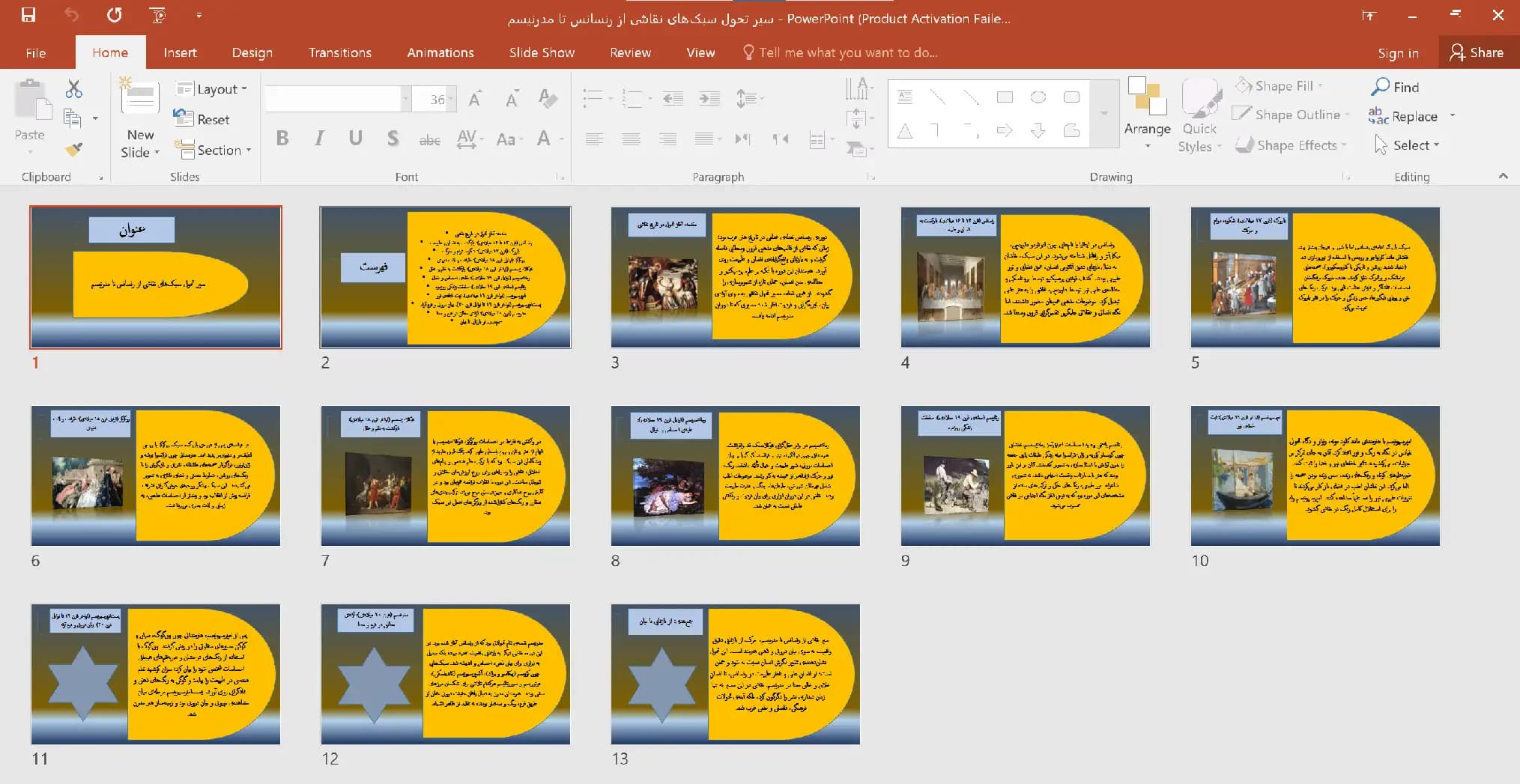Click the Find magnifier button
1520x784 pixels.
click(1396, 87)
